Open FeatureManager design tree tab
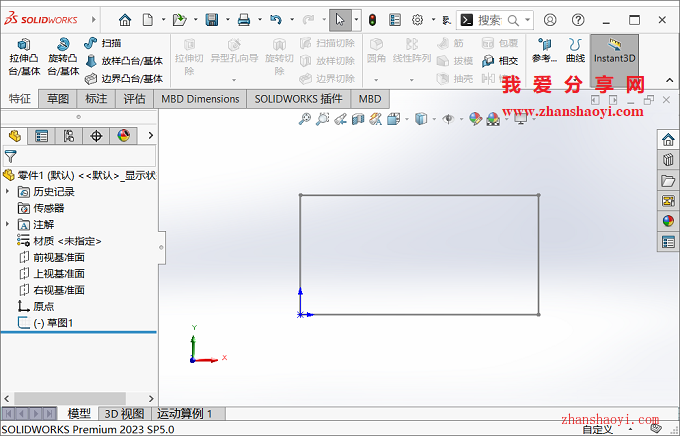Image resolution: width=680 pixels, height=436 pixels. pos(15,136)
